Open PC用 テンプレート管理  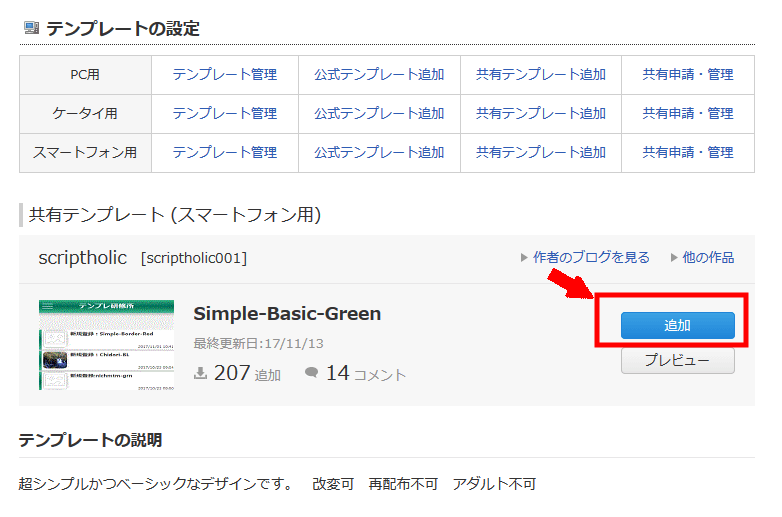(x=225, y=75)
